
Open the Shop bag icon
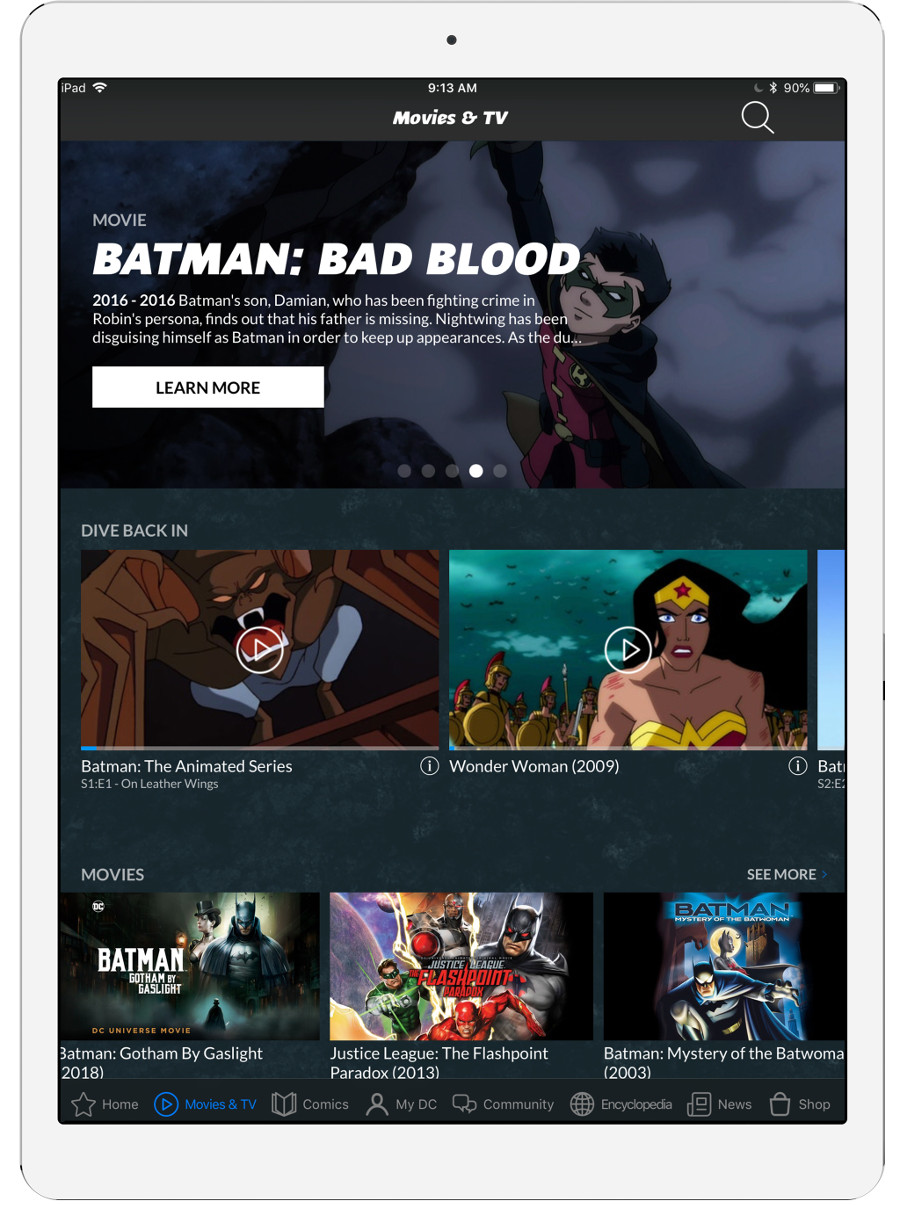[x=780, y=1104]
